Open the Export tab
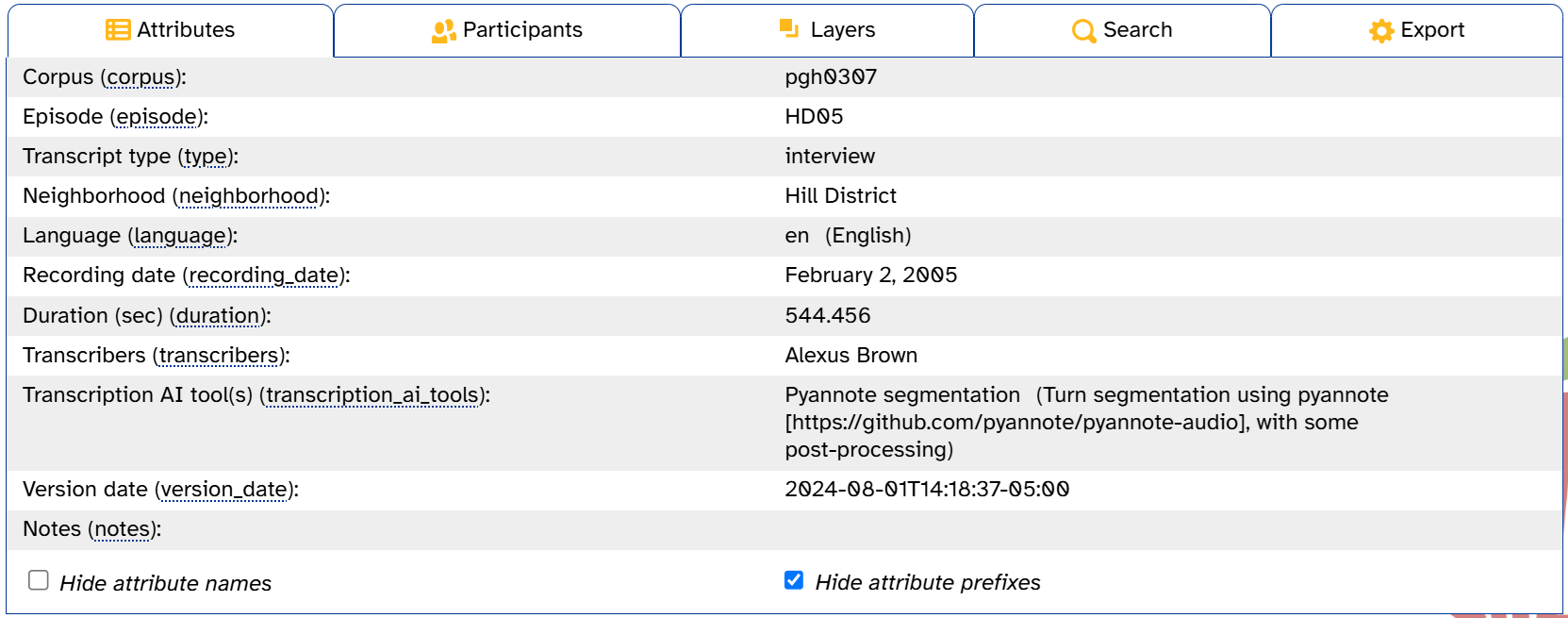The width and height of the screenshot is (1568, 618). [x=1416, y=30]
